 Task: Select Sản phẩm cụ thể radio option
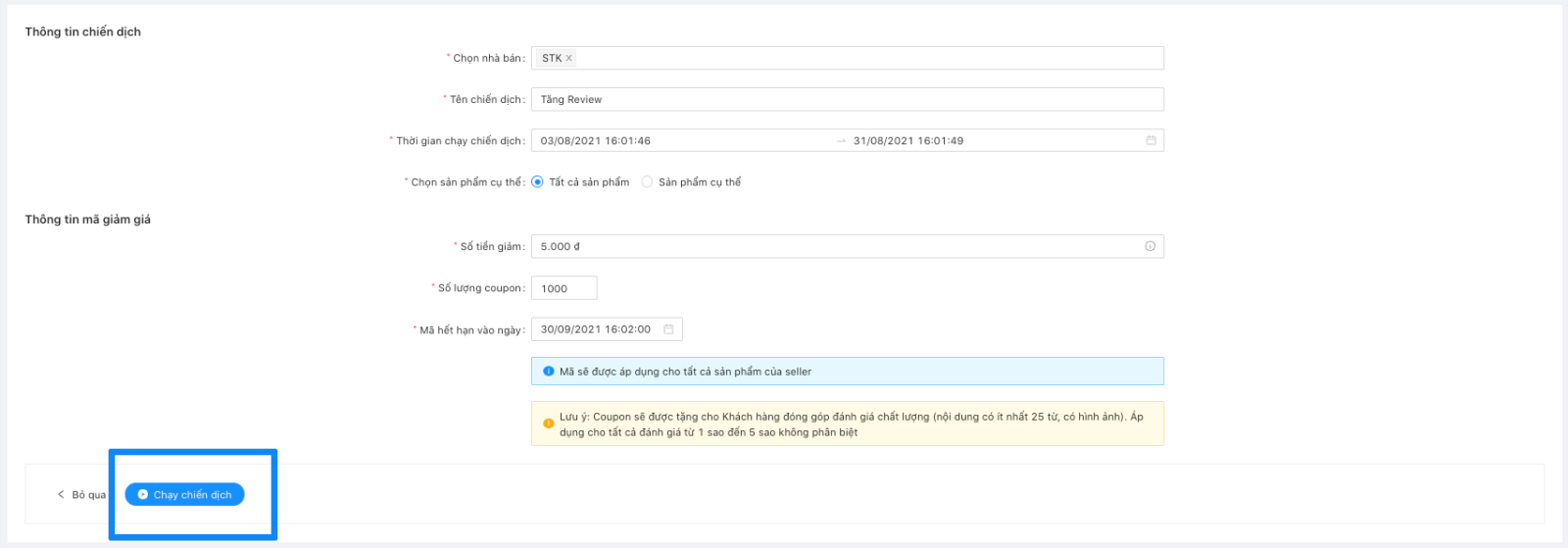click(x=647, y=181)
